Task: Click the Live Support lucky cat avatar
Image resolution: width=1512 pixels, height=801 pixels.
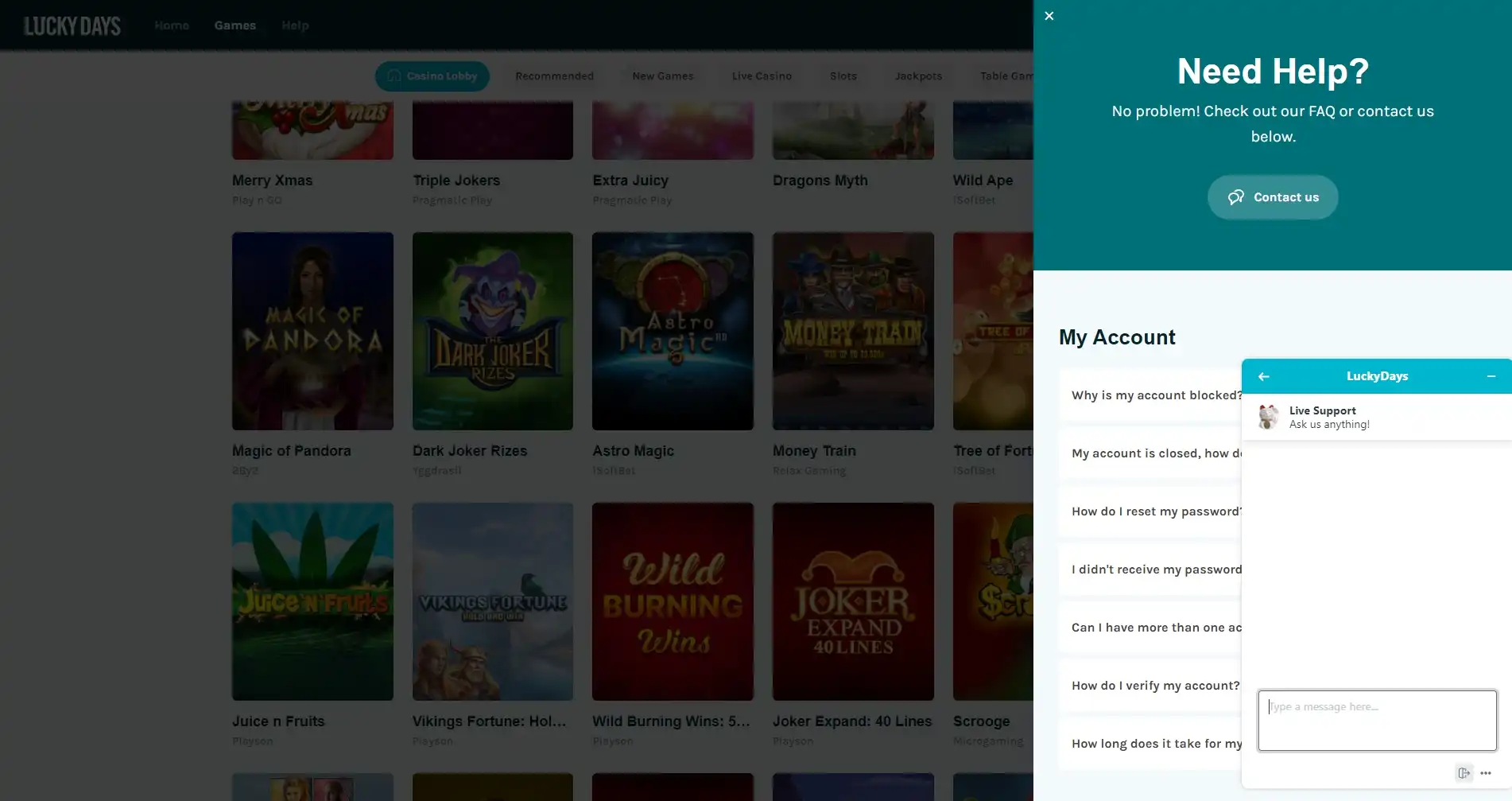Action: click(1268, 417)
